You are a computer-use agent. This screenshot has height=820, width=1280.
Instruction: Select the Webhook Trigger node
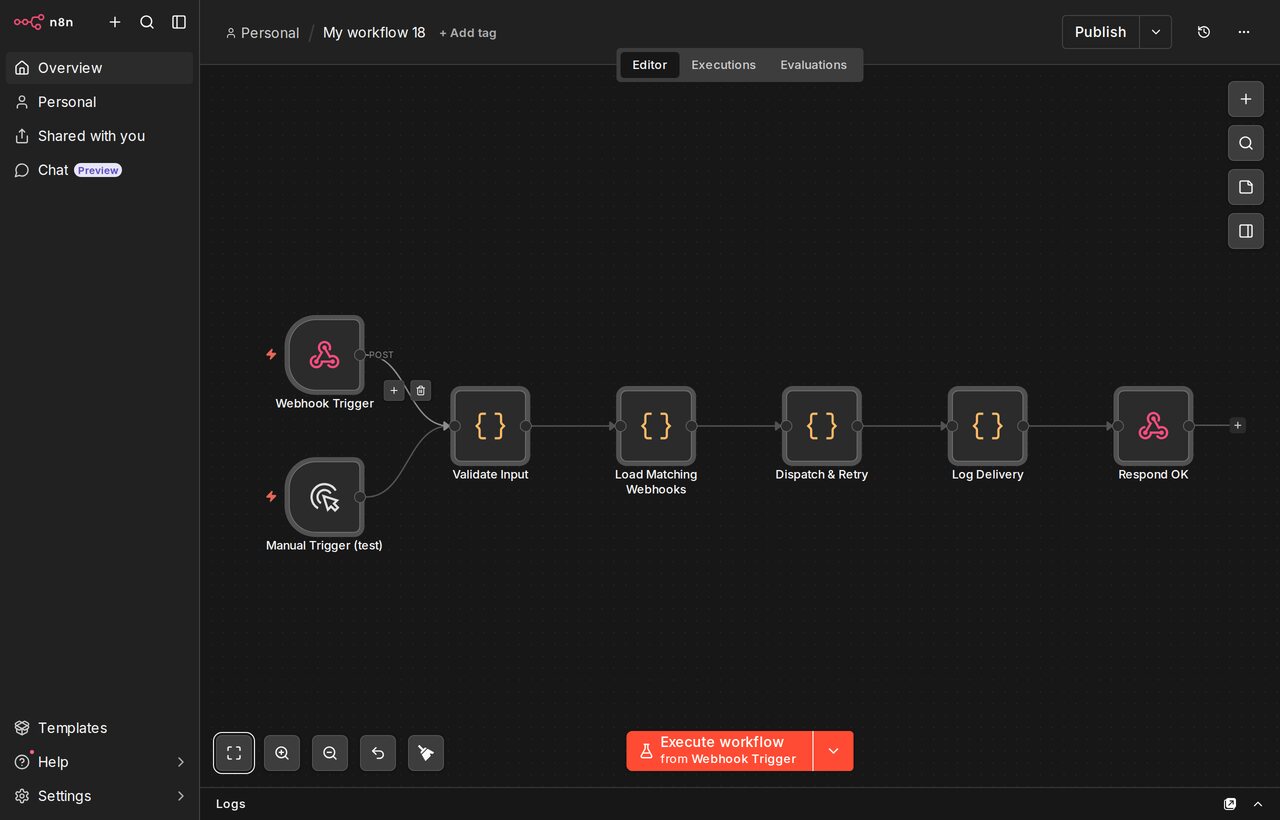click(x=324, y=355)
